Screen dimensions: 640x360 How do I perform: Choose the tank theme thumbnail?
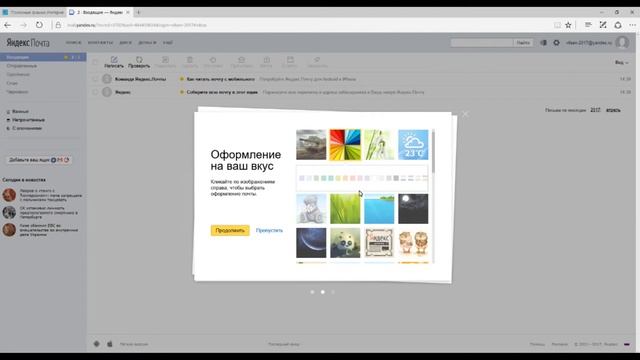click(x=311, y=144)
